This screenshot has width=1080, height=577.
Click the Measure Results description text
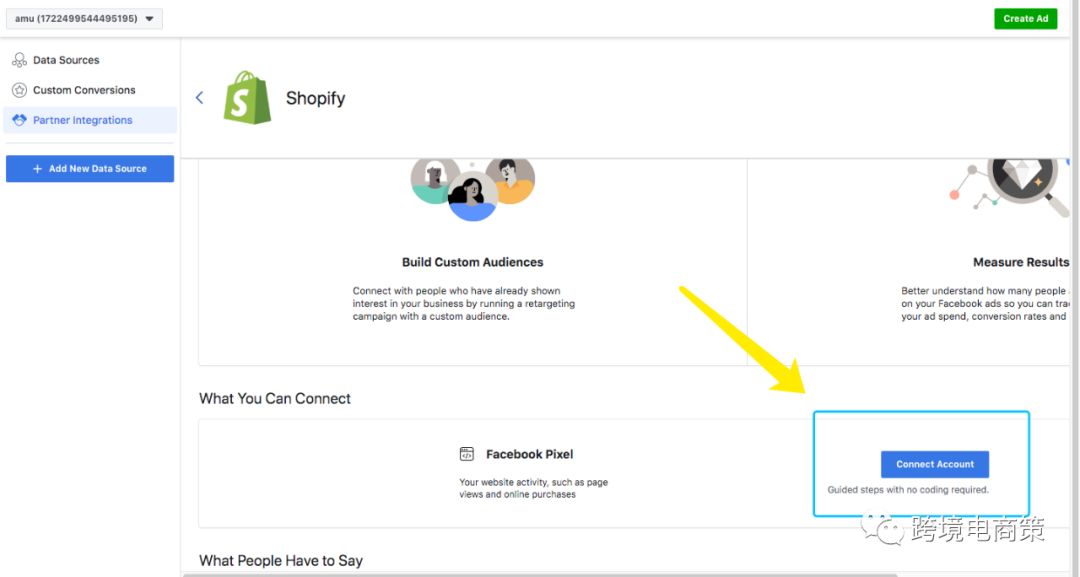click(x=985, y=304)
